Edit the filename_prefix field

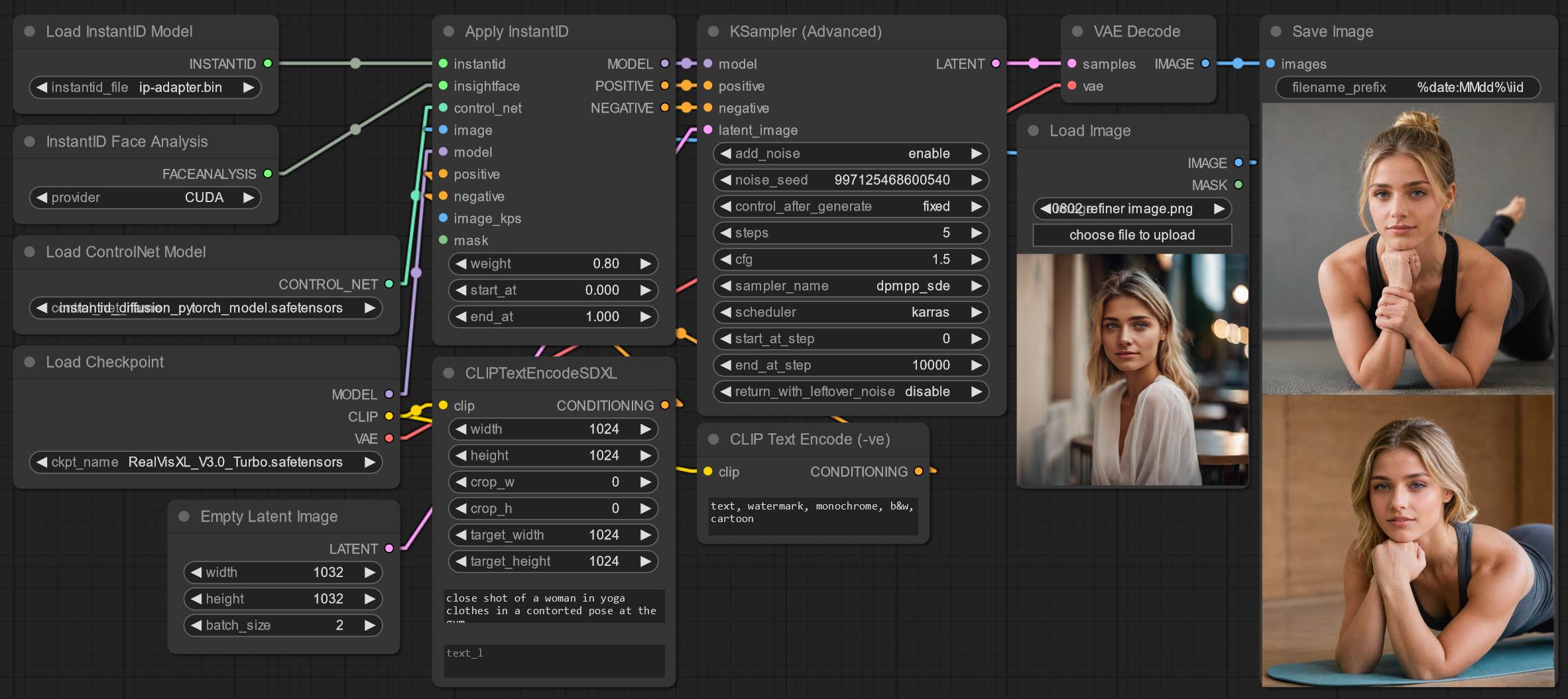point(1408,87)
